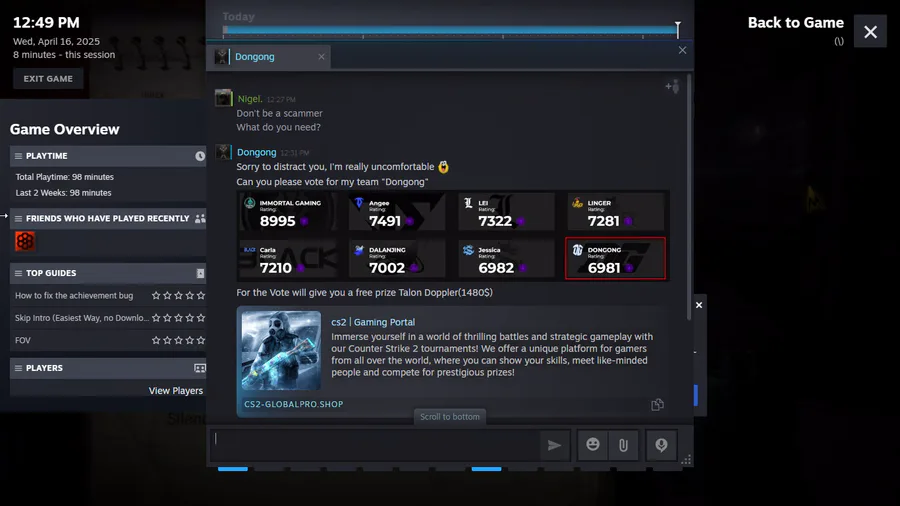This screenshot has height=506, width=900.
Task: Open the team ratings image in chat
Action: tap(453, 236)
